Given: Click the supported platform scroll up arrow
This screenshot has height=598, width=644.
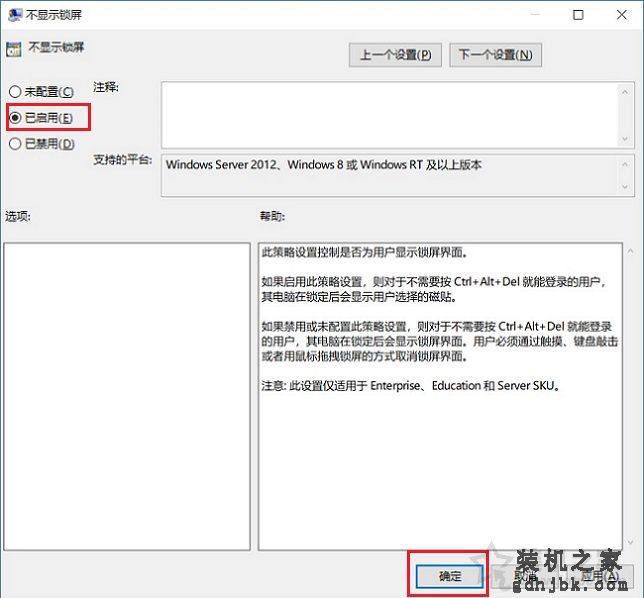Looking at the screenshot, I should pyautogui.click(x=625, y=164).
